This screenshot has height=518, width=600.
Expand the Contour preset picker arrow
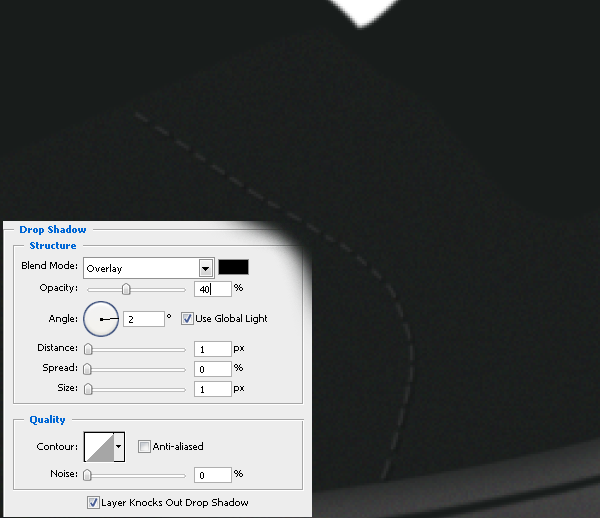(119, 447)
